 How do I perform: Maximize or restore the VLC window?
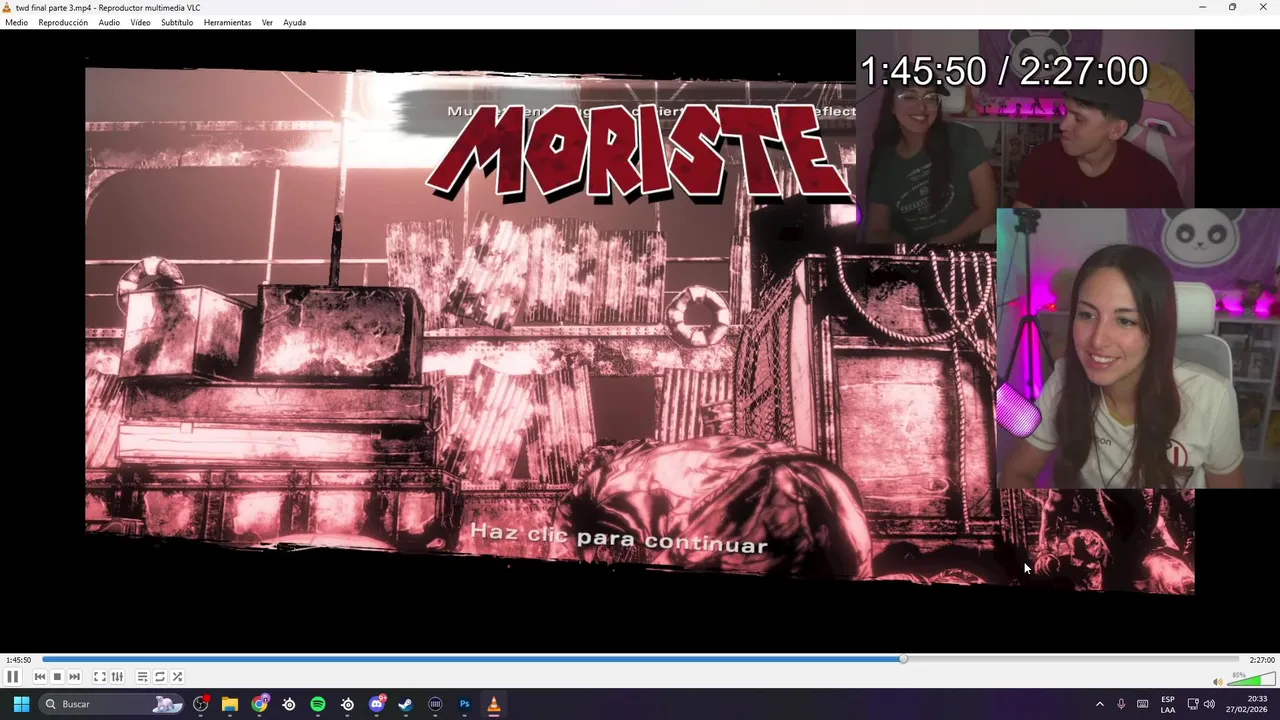coord(1232,7)
